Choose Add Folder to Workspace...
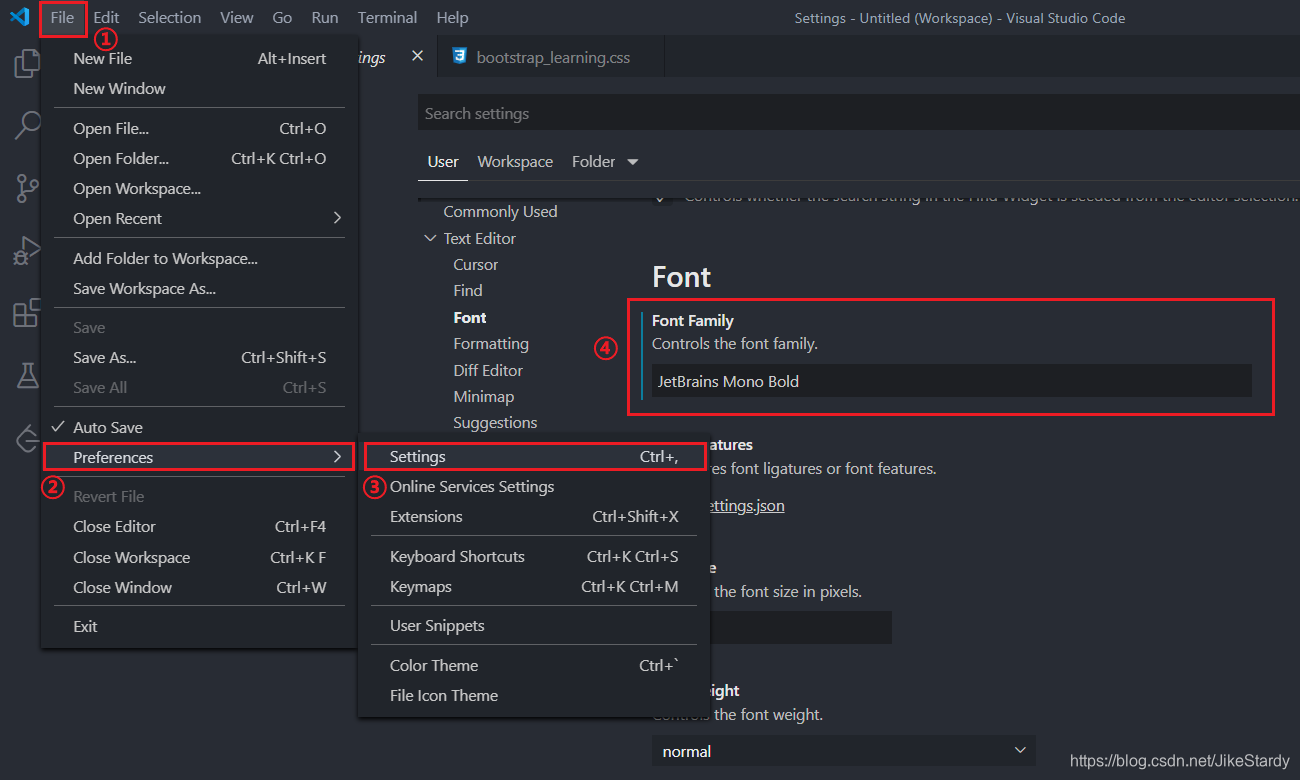This screenshot has height=780, width=1300. [x=198, y=258]
